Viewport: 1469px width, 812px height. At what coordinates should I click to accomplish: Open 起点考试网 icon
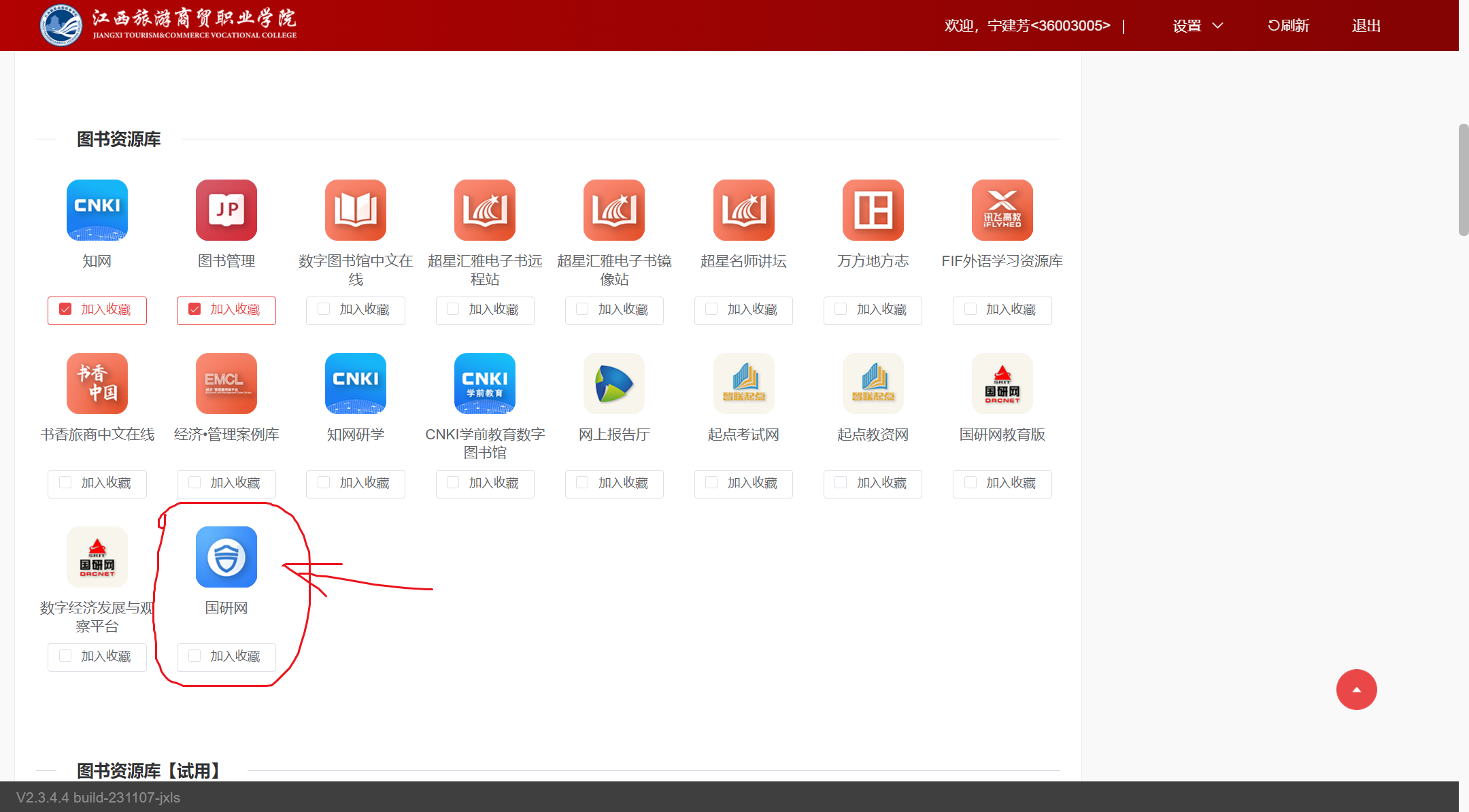(744, 384)
